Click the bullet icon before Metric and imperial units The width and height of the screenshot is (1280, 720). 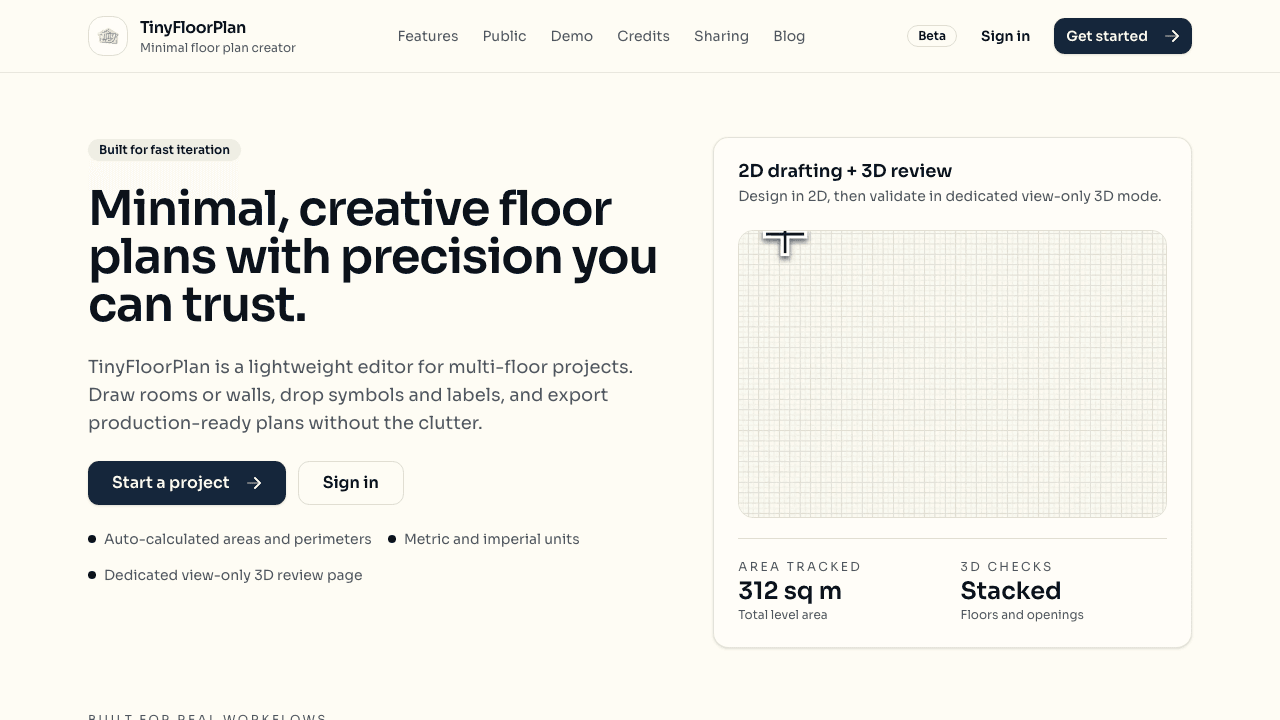[x=390, y=539]
